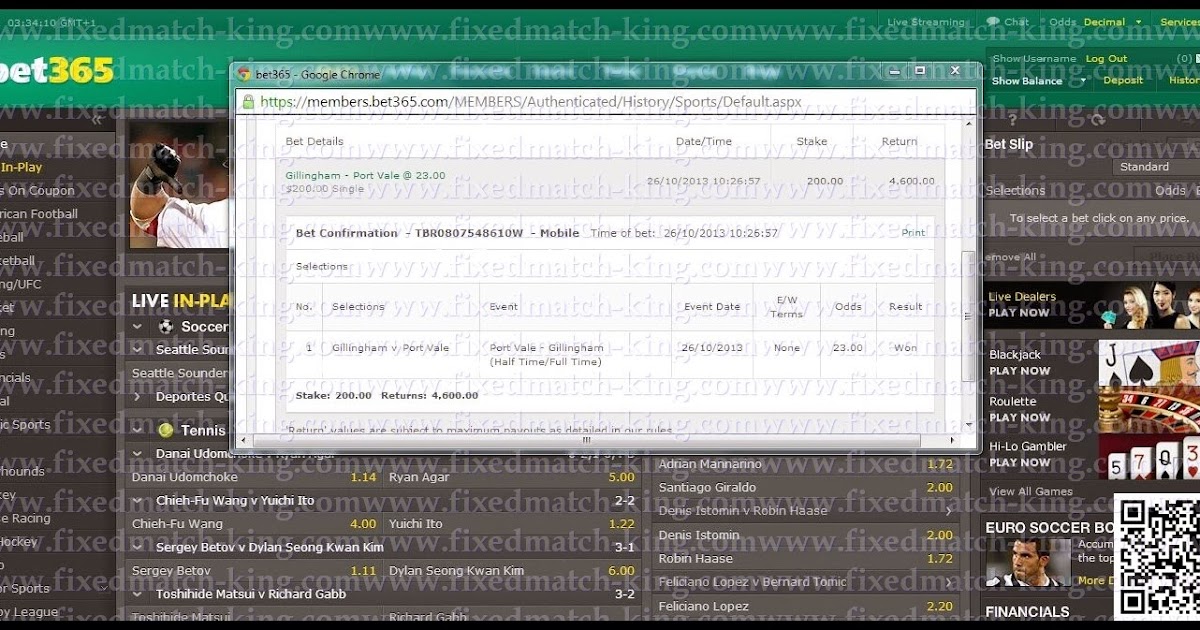Click the Show Username link
1200x630 pixels.
coord(1035,59)
